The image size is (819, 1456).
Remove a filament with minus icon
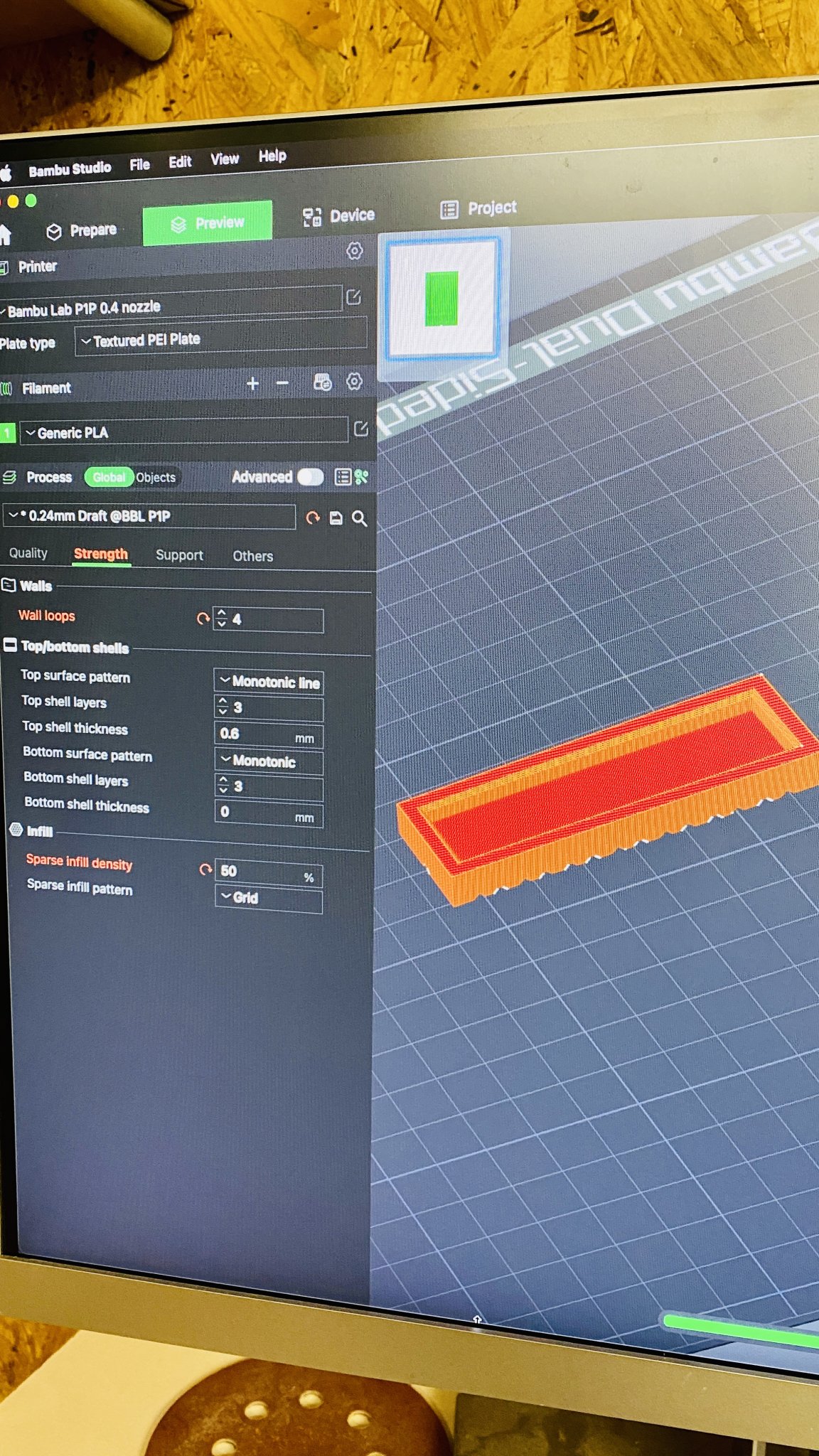click(x=282, y=383)
